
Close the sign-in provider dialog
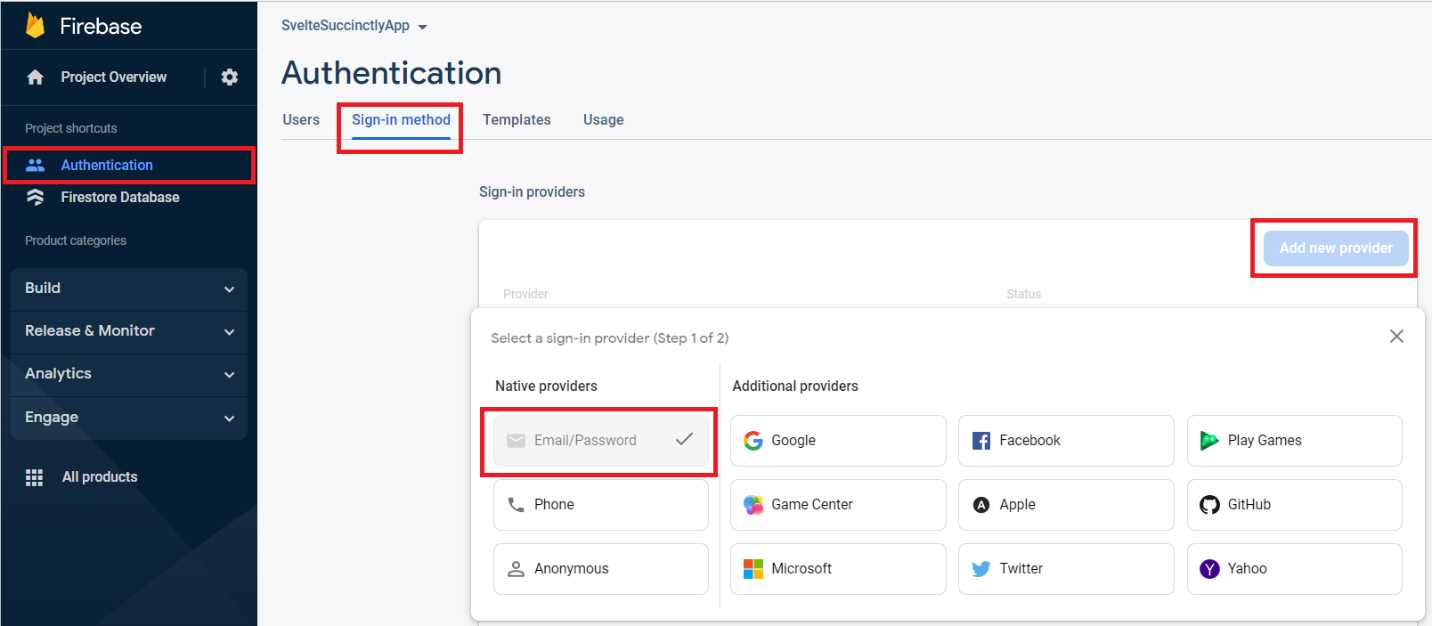point(1397,336)
